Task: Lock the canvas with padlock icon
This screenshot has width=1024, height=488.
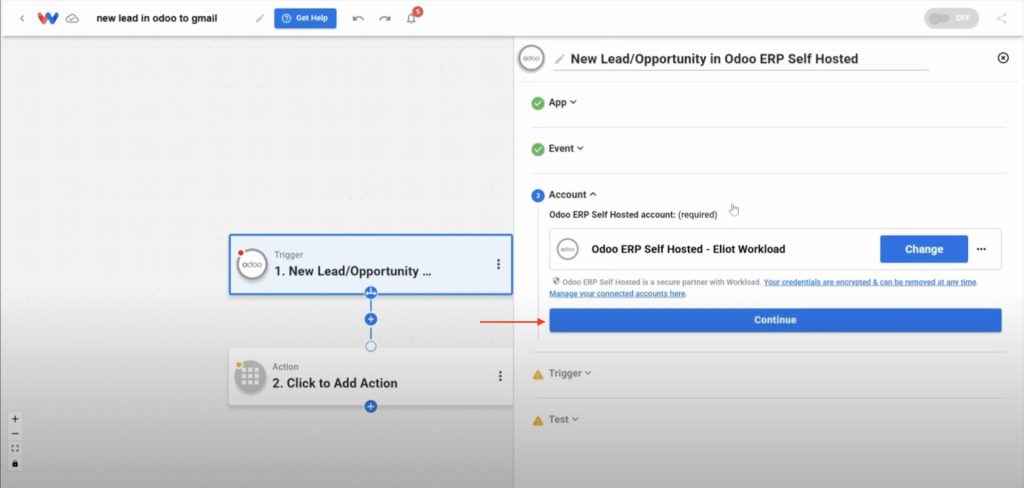Action: coord(15,463)
